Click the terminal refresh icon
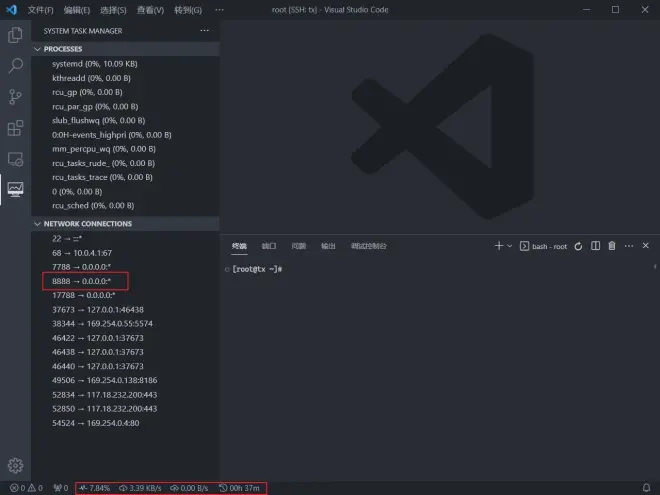 click(578, 246)
